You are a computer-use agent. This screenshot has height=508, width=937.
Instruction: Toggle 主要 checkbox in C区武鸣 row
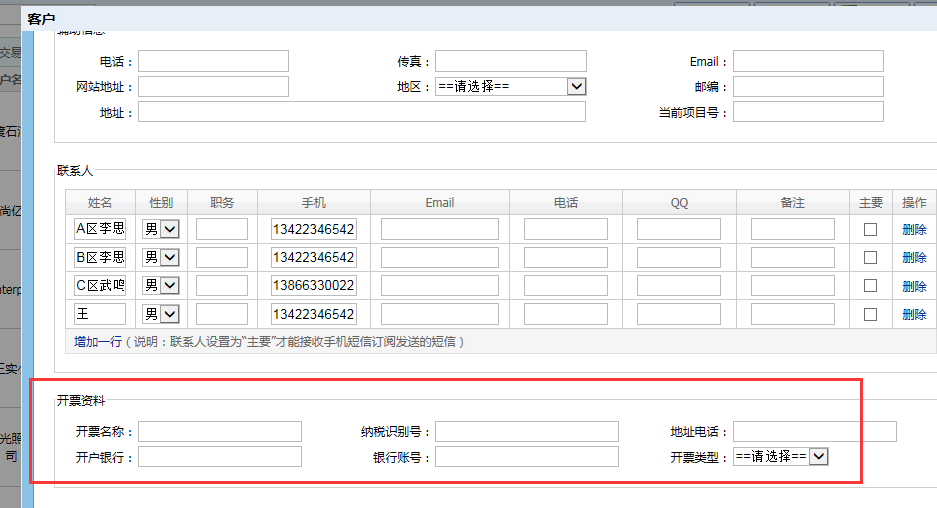pyautogui.click(x=870, y=285)
